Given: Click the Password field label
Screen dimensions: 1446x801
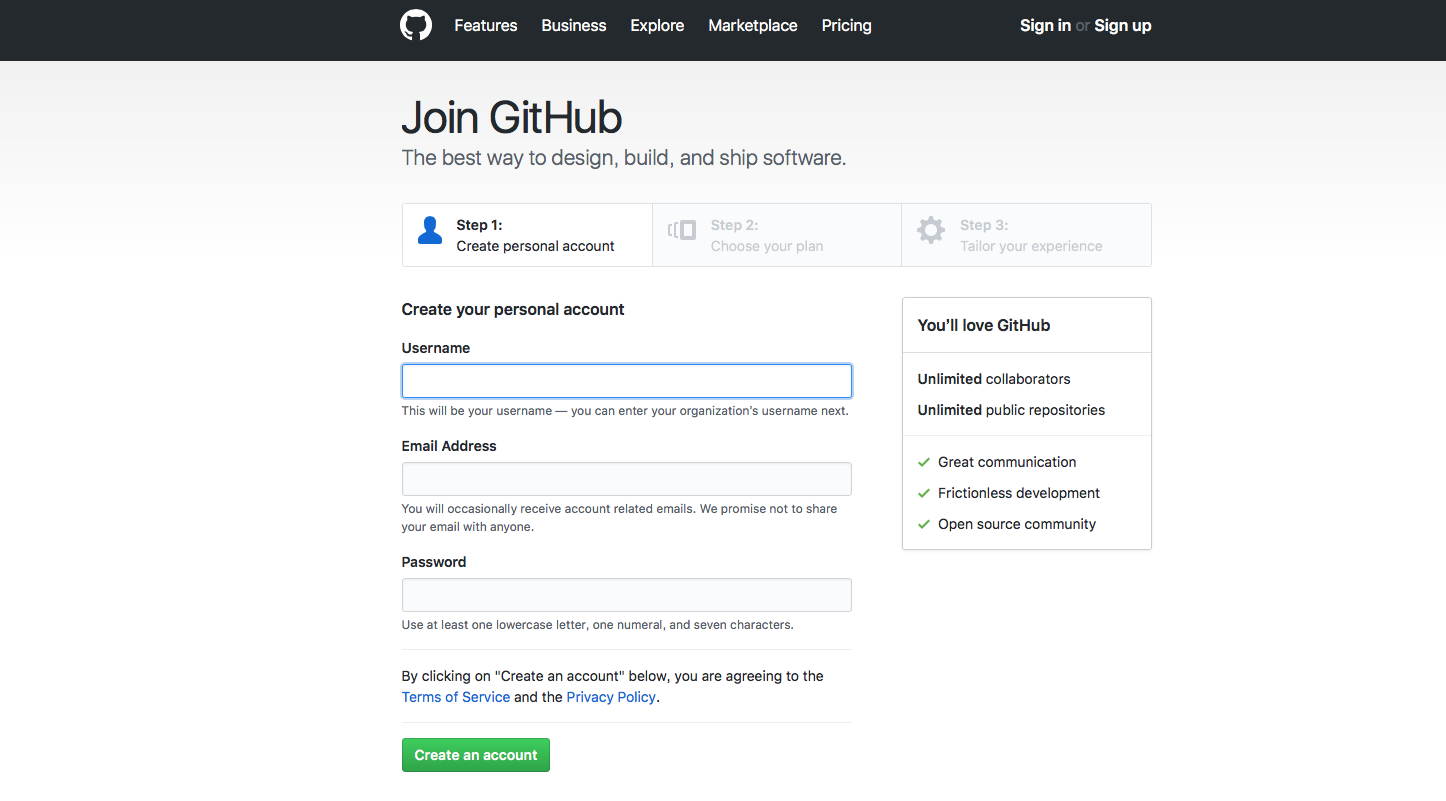Looking at the screenshot, I should [x=434, y=562].
